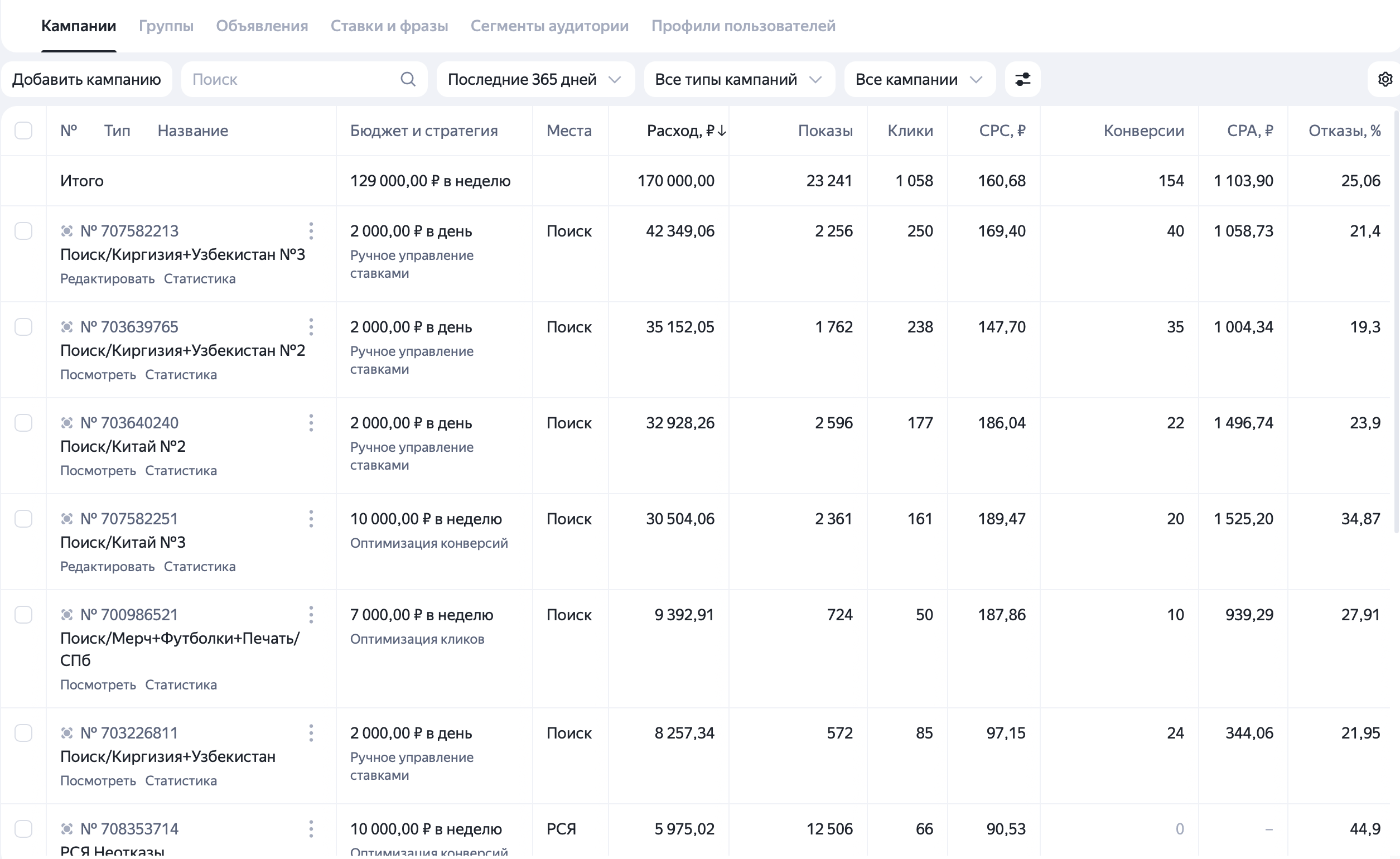Open the filter sliders icon
The image size is (1400, 859).
point(1023,80)
